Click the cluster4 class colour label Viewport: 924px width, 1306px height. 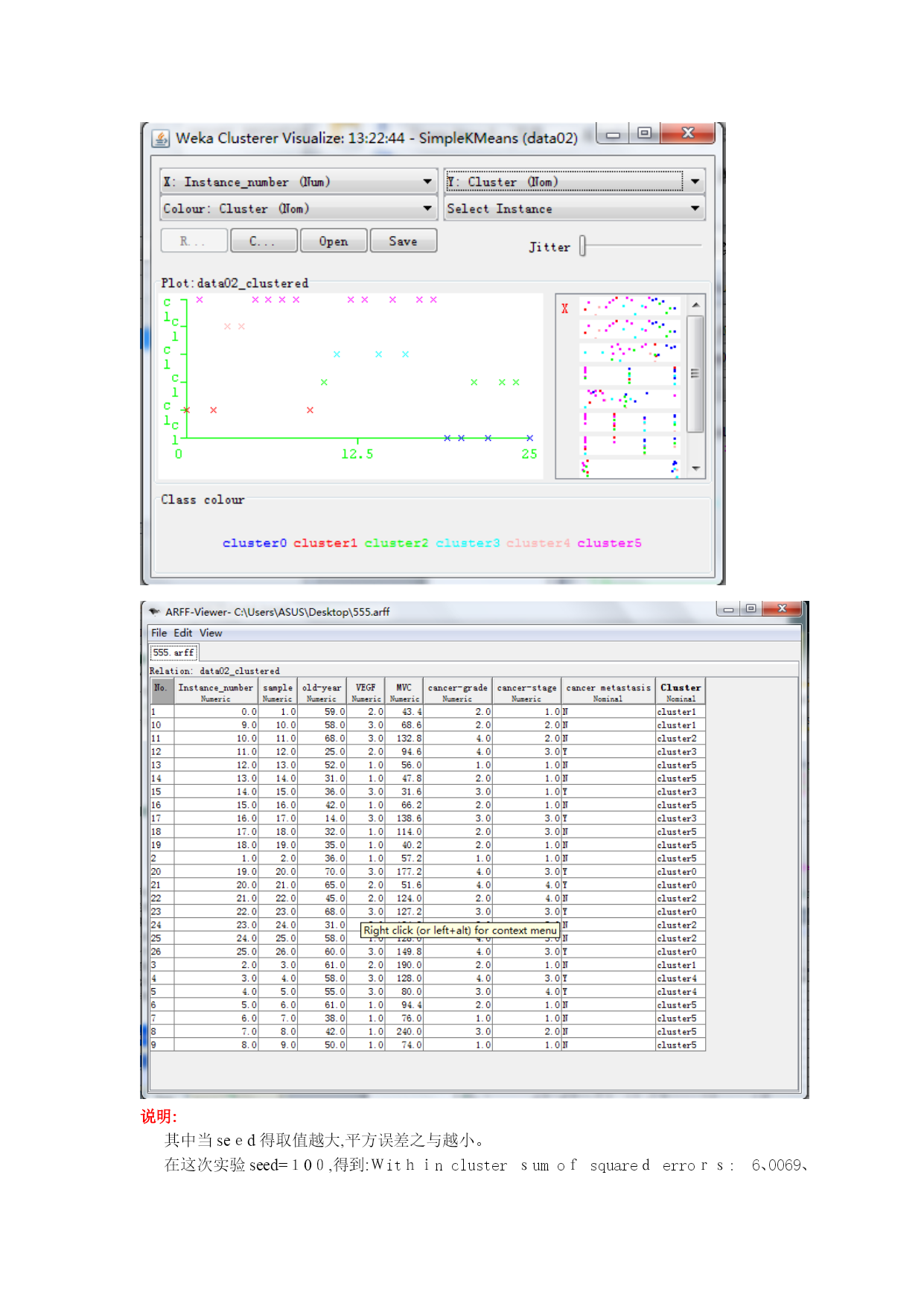(538, 543)
